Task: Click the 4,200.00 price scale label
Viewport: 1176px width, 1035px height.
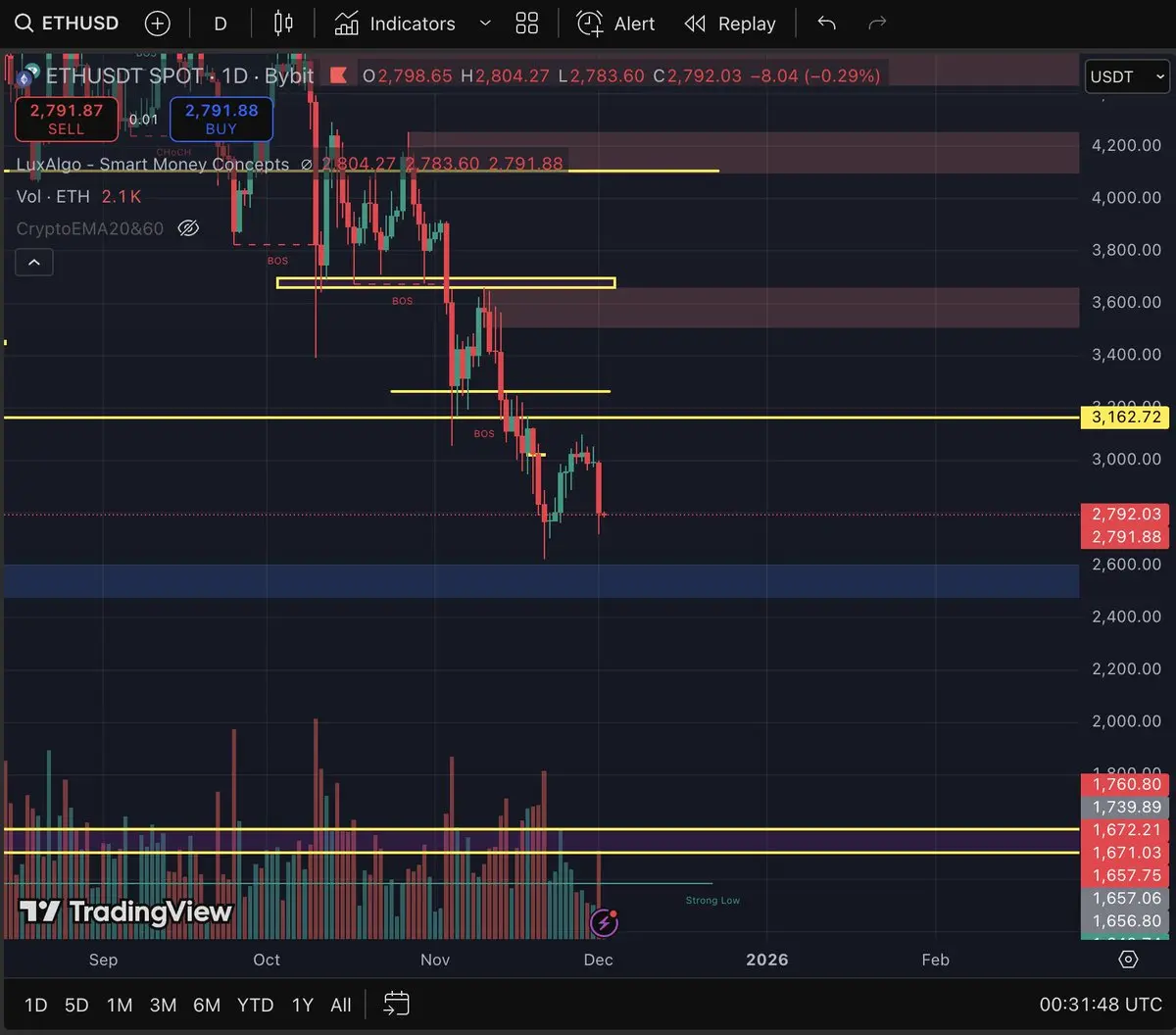Action: point(1126,145)
